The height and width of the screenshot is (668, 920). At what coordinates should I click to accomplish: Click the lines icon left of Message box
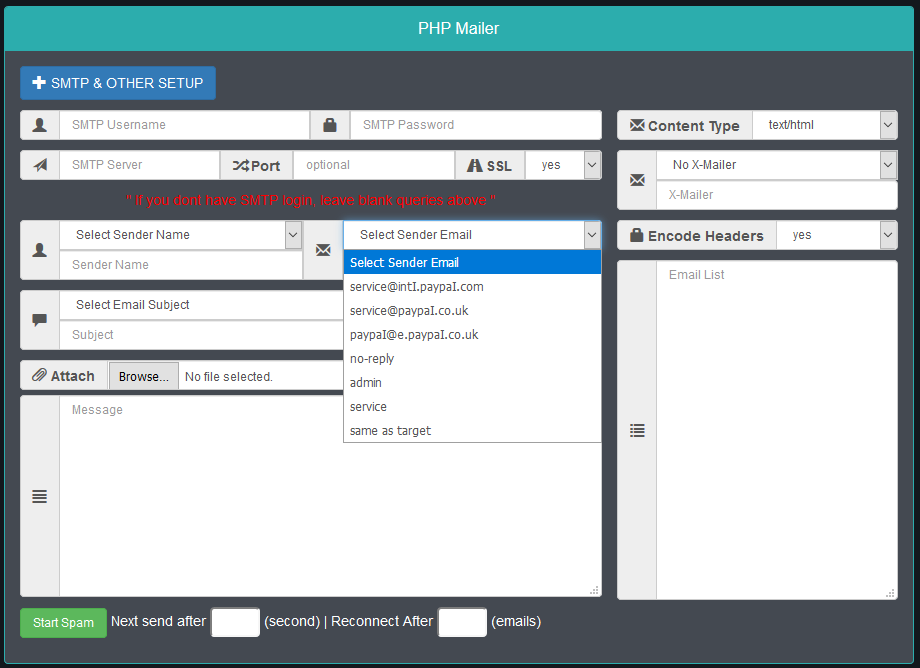point(39,497)
